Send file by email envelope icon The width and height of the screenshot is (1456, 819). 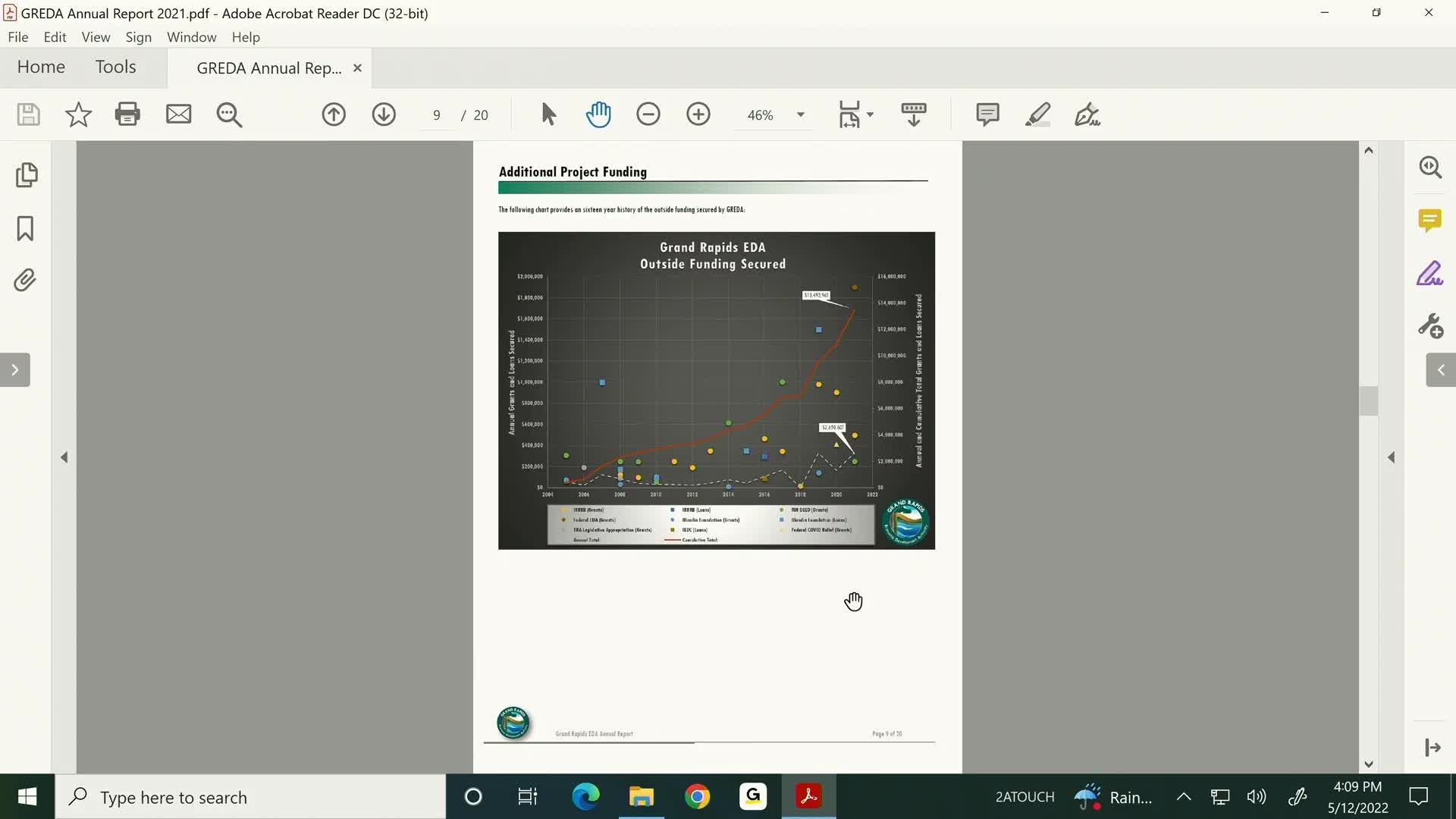tap(178, 115)
